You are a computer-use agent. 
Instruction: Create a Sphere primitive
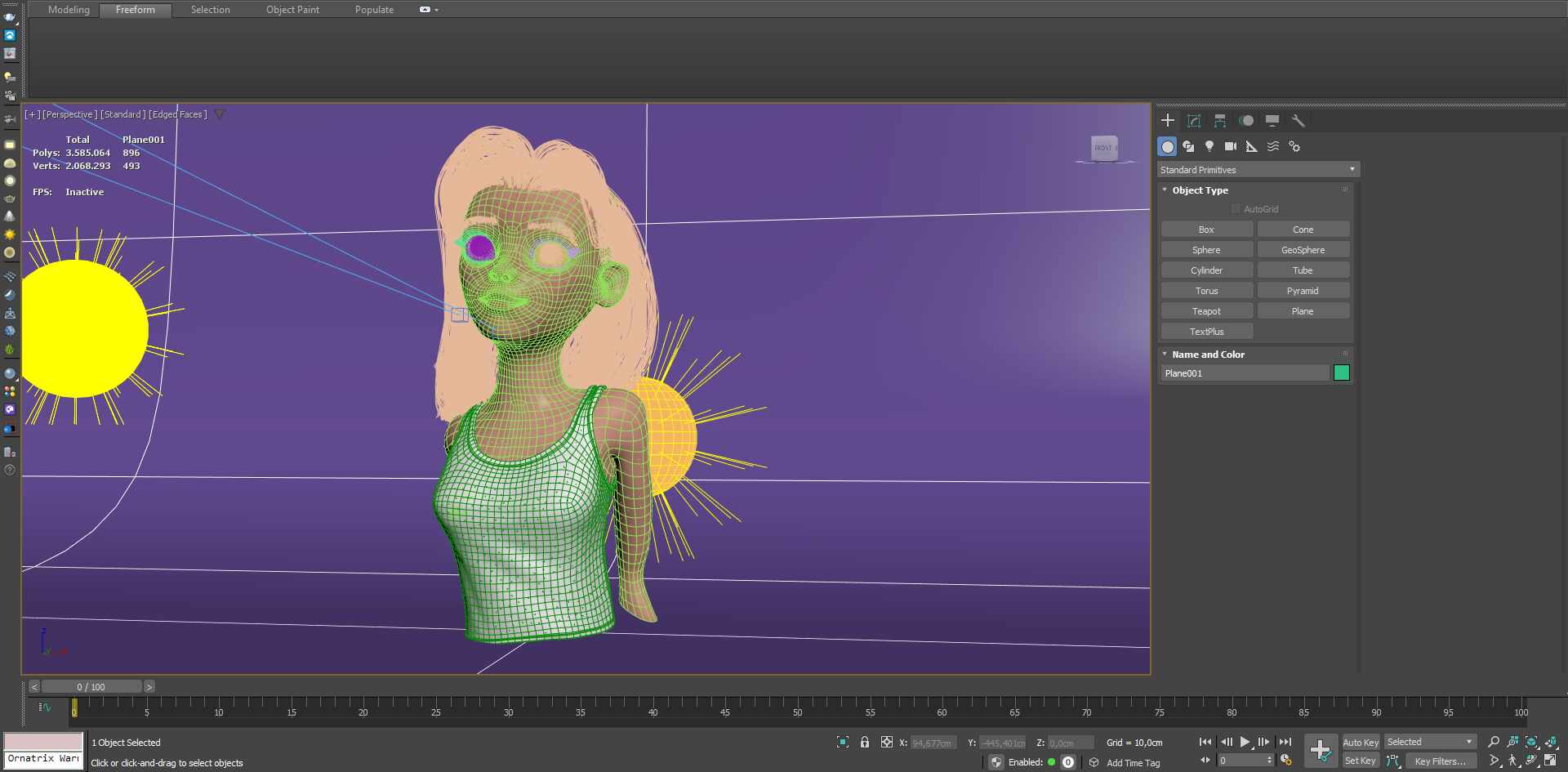[x=1206, y=250]
